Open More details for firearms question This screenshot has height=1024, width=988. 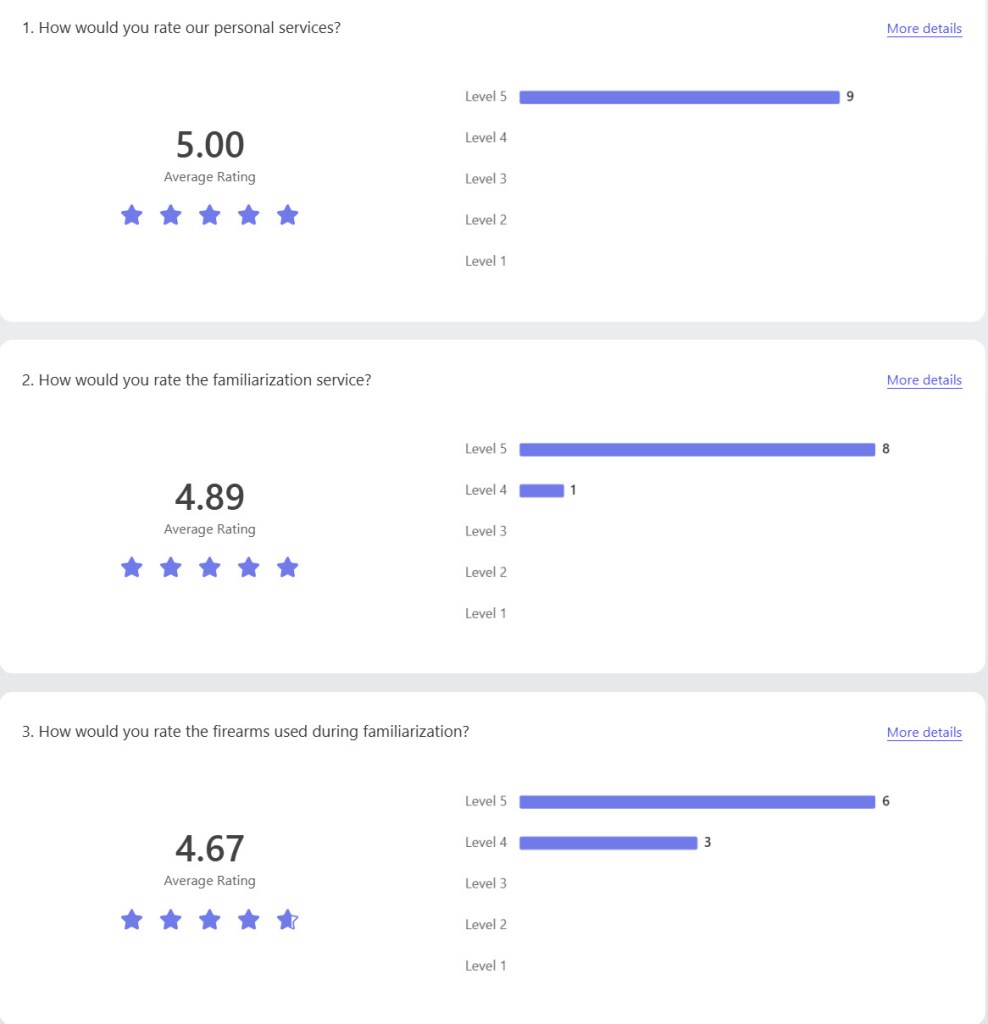point(924,732)
